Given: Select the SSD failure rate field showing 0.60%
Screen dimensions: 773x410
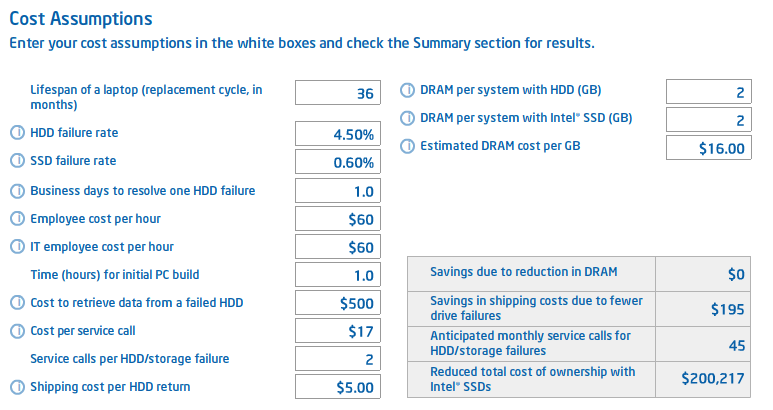Looking at the screenshot, I should [338, 162].
